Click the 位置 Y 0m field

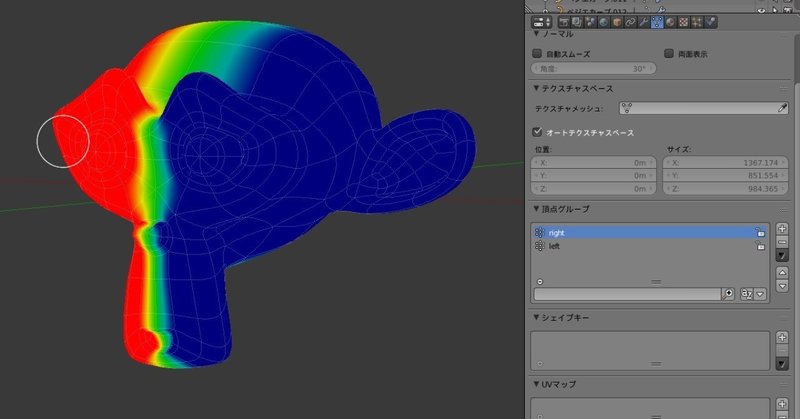[x=593, y=176]
